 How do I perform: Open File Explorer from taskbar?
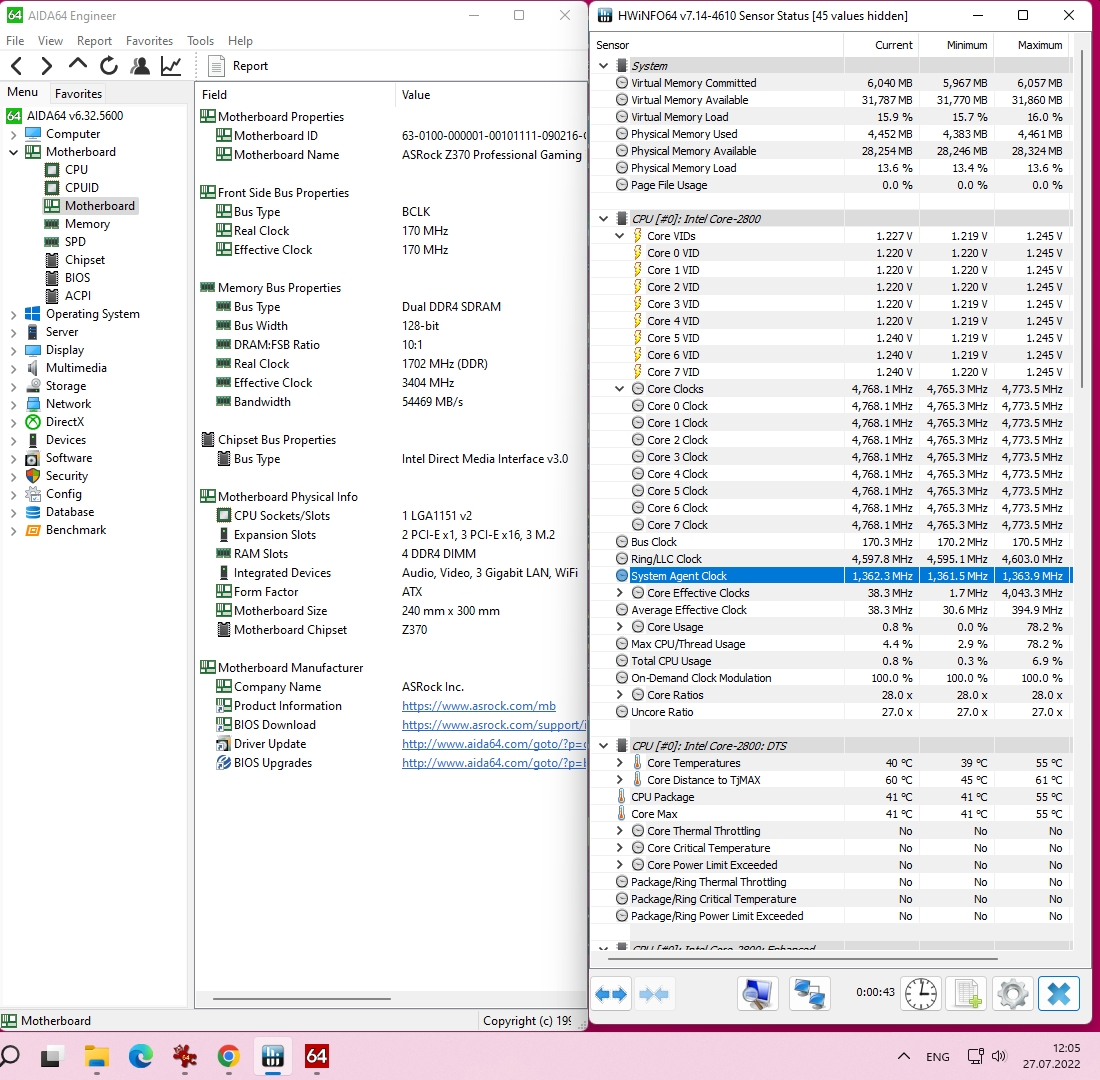coord(96,1056)
